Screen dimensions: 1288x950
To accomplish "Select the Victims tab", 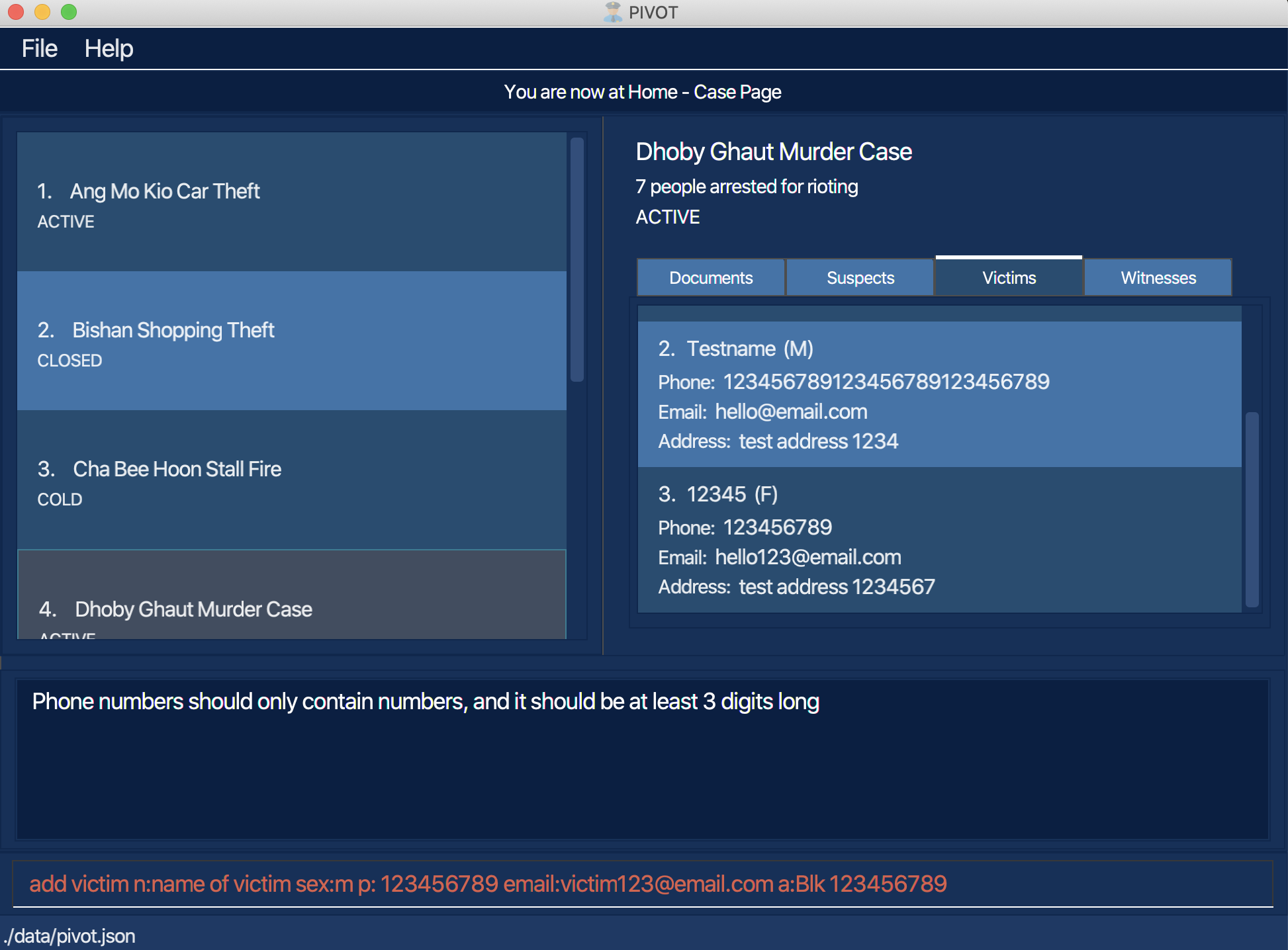I will (1009, 278).
